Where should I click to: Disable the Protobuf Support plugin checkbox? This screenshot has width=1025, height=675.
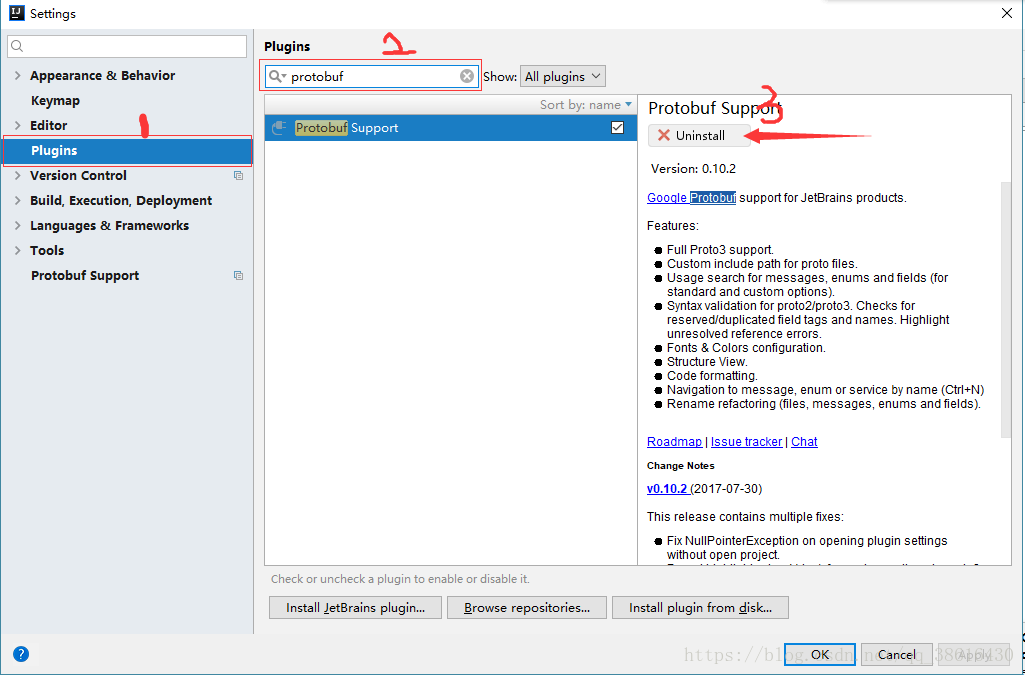click(x=617, y=127)
